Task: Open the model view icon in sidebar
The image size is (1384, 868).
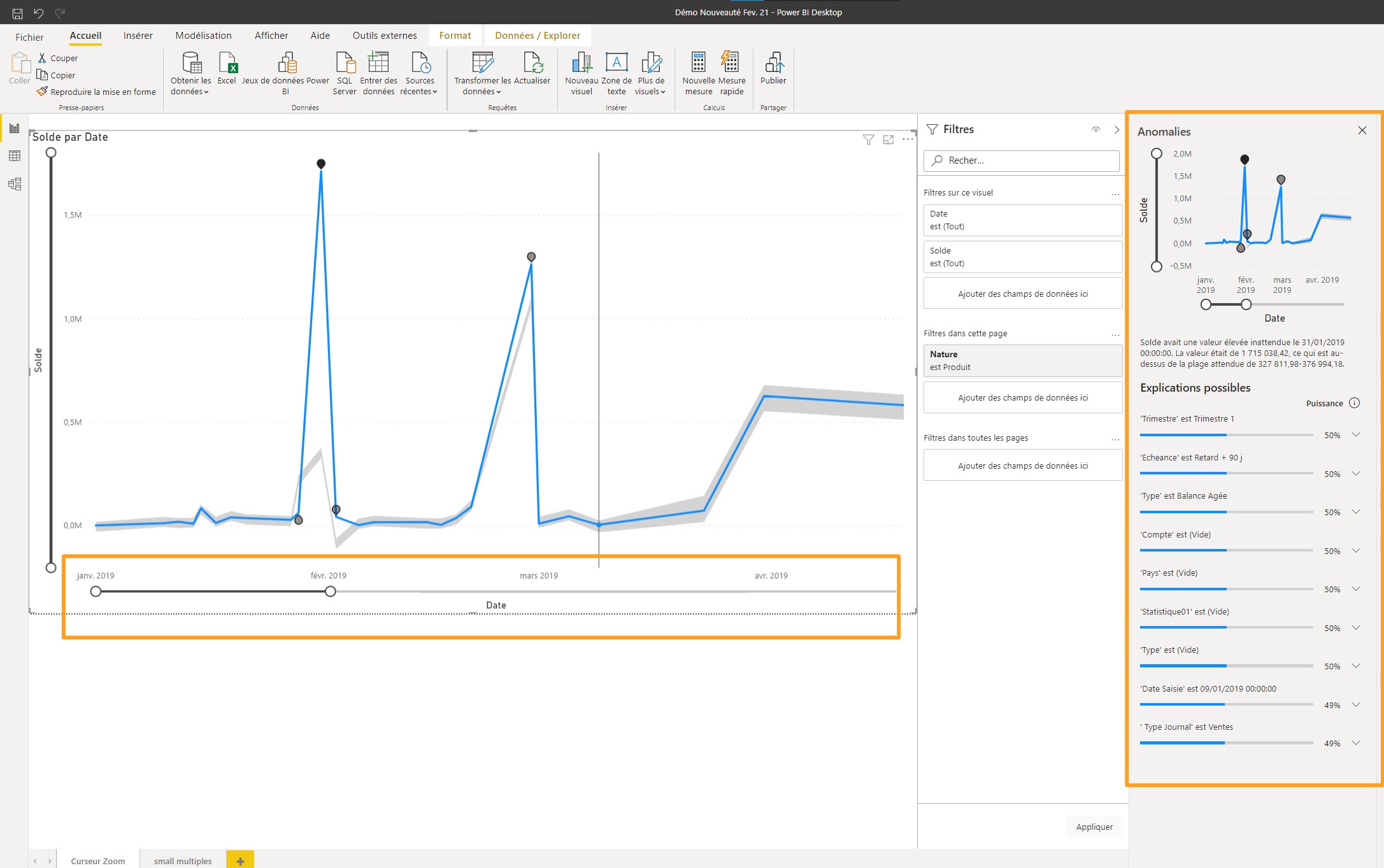Action: pyautogui.click(x=15, y=184)
